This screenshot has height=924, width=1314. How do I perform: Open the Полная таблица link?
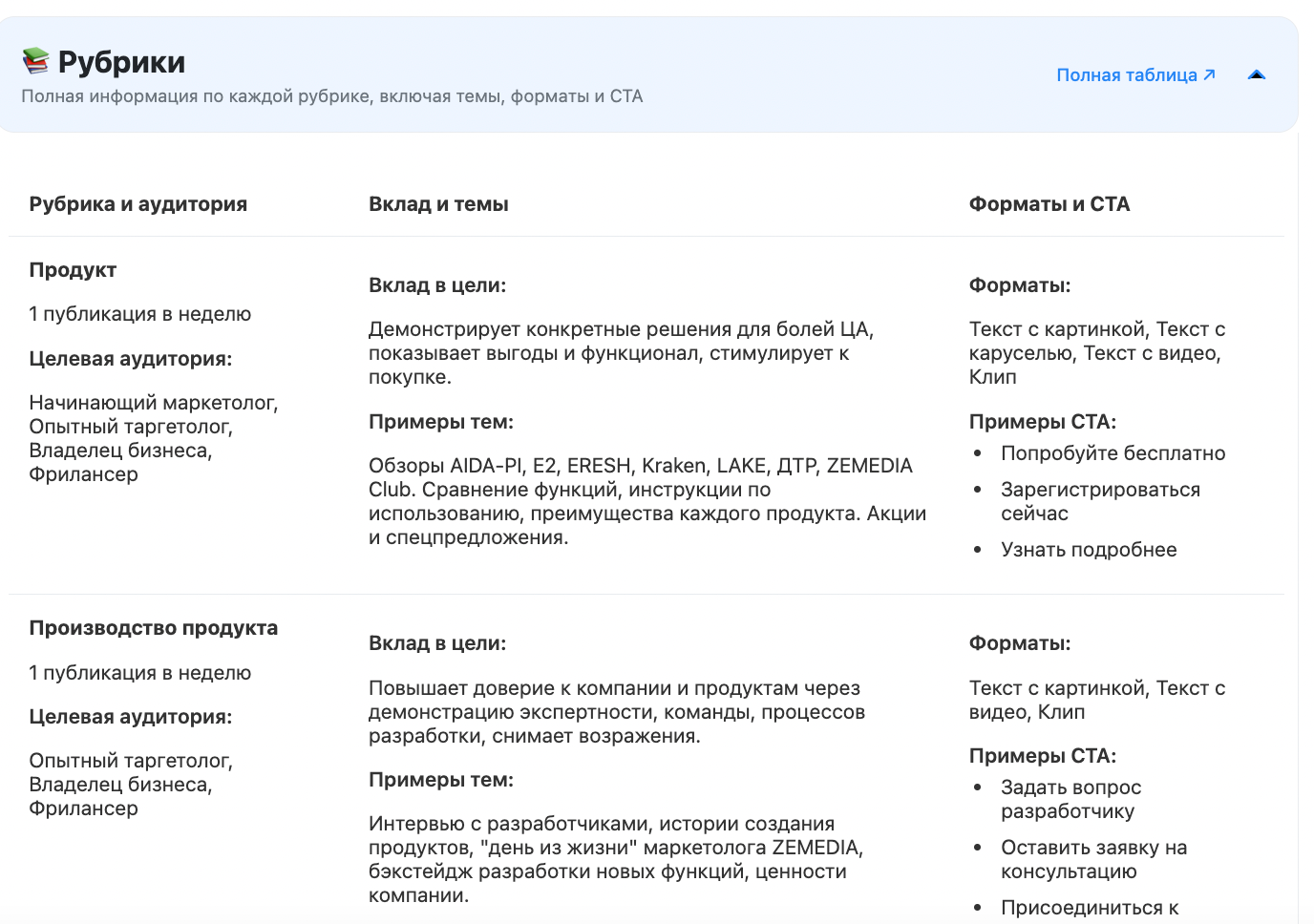(1134, 75)
